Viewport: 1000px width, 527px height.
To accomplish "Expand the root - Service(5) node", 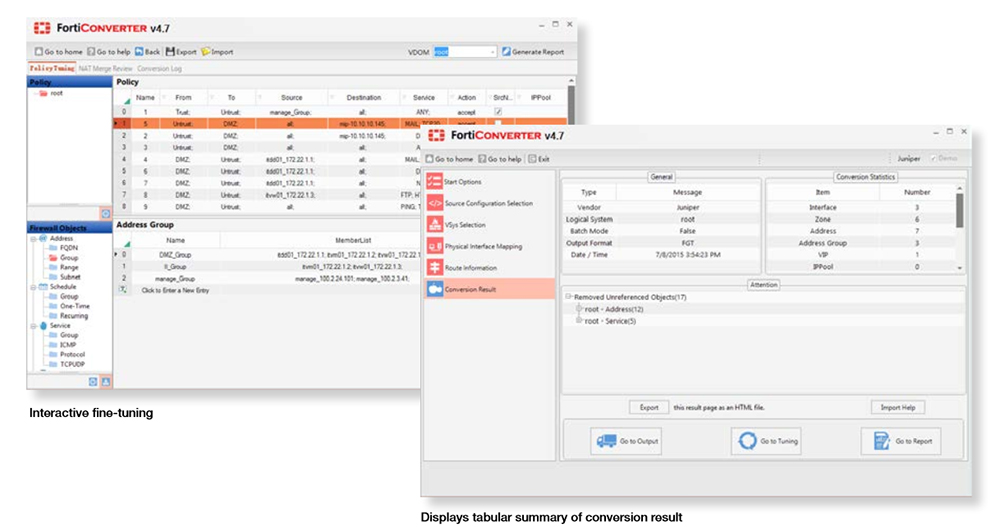I will pos(579,321).
